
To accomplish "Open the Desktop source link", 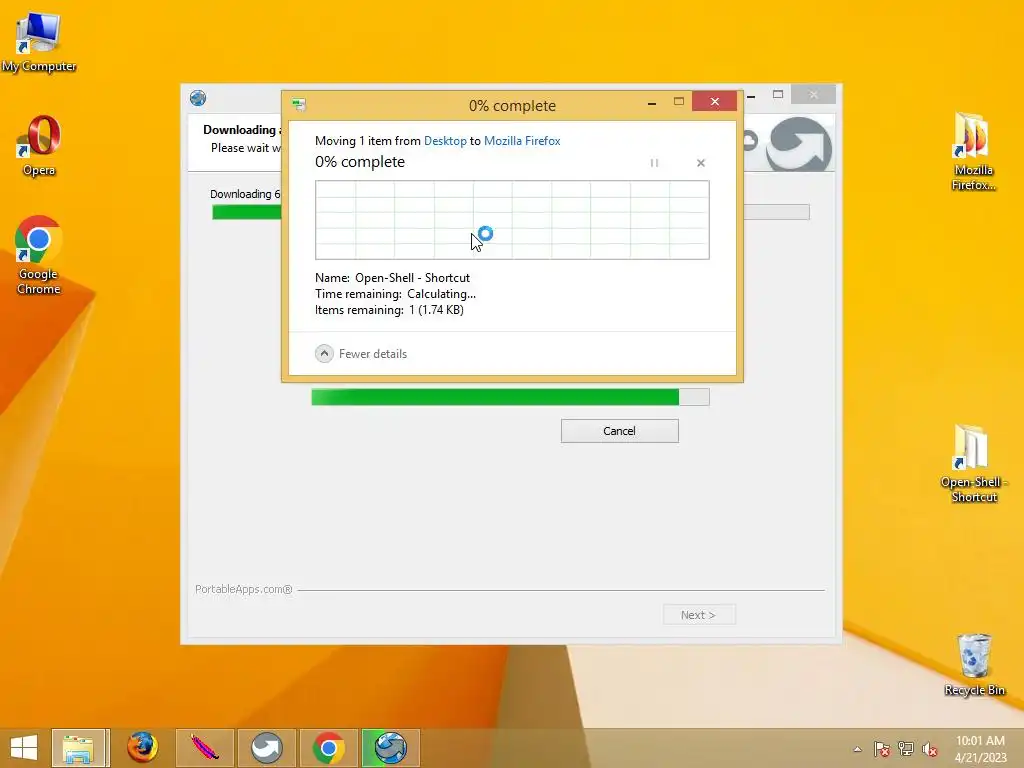I will click(x=445, y=140).
